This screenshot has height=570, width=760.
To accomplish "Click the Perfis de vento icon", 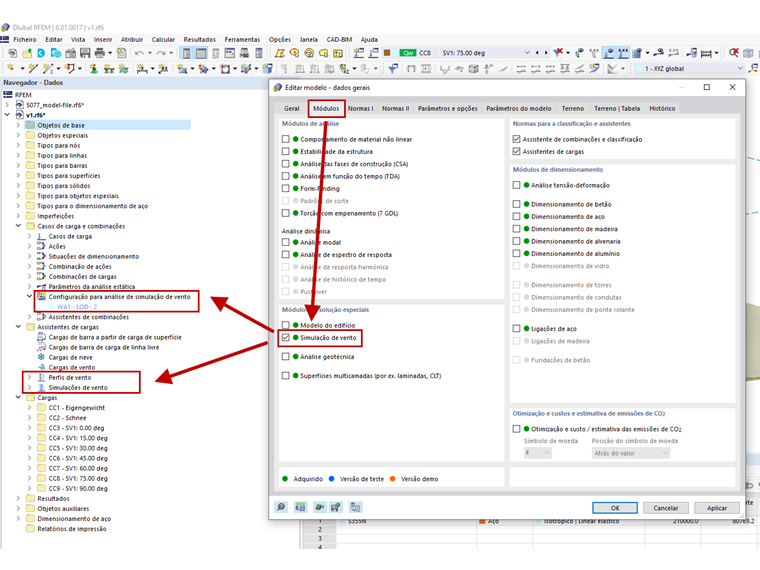I will pos(42,378).
